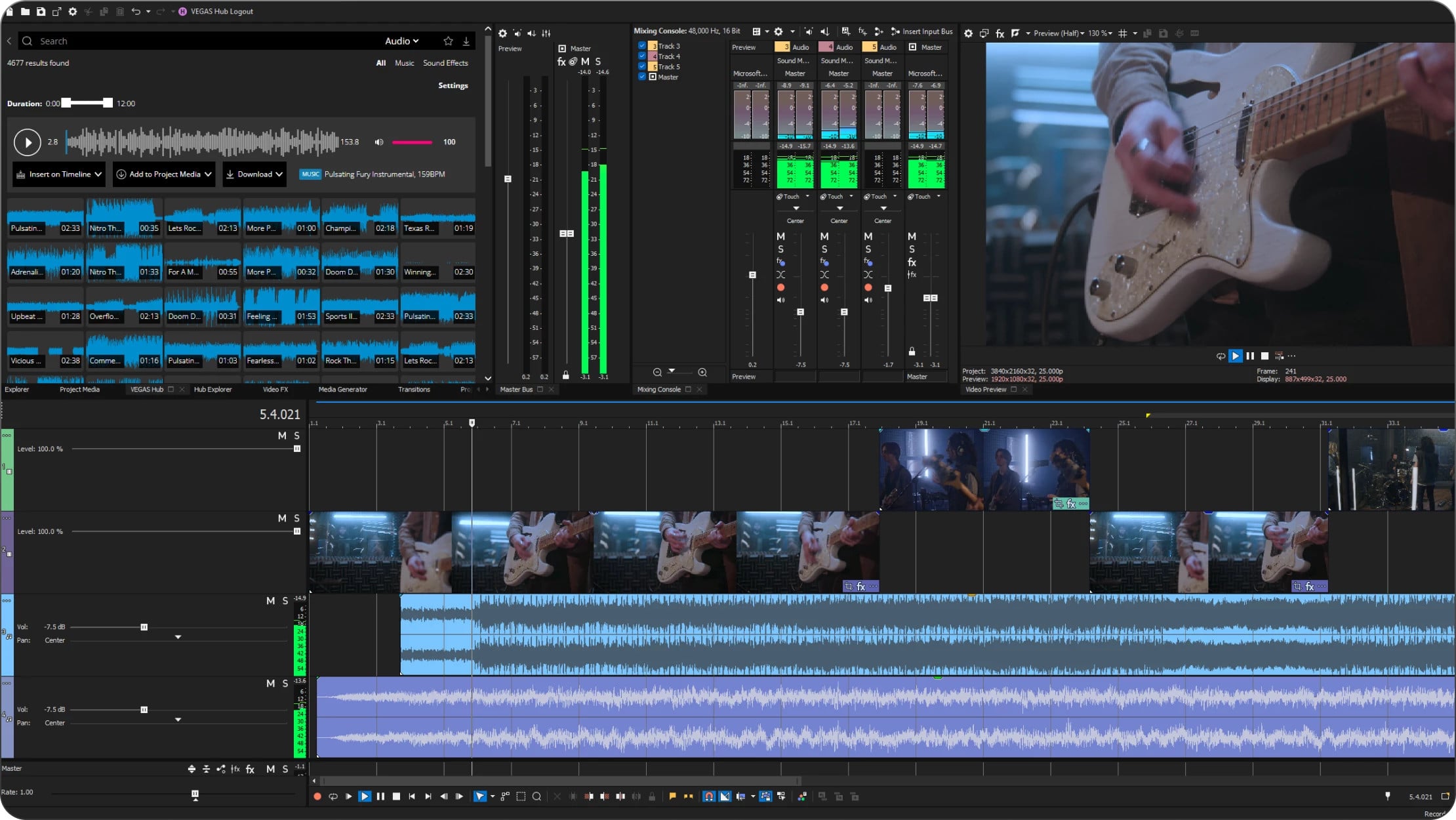Screen dimensions: 1456x820
Task: Filter results by Sound Effects
Action: [445, 63]
